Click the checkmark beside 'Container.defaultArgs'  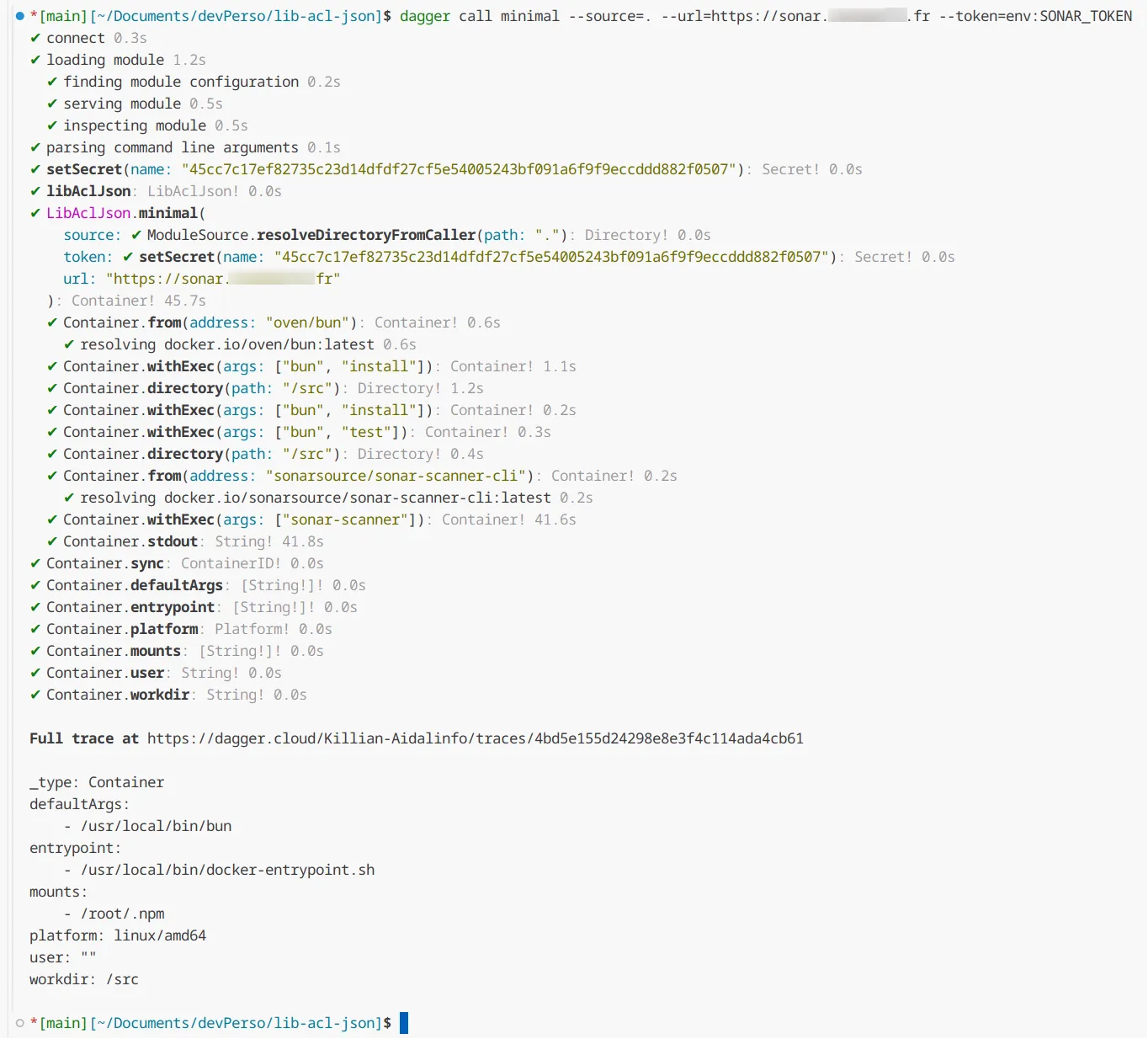(35, 585)
